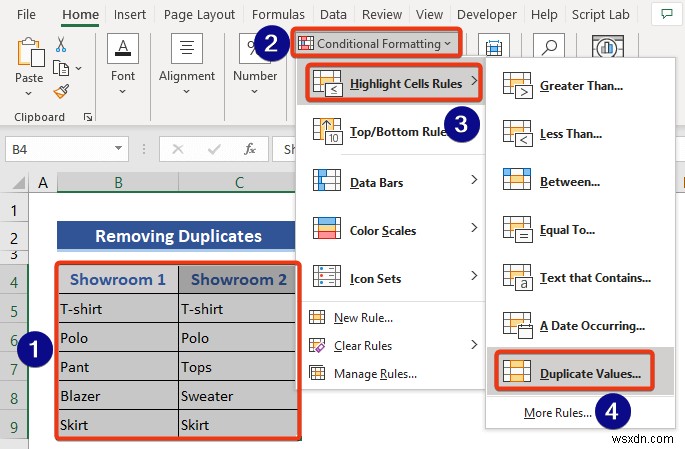This screenshot has width=685, height=449.
Task: Choose Less Than... rule
Action: click(x=581, y=134)
